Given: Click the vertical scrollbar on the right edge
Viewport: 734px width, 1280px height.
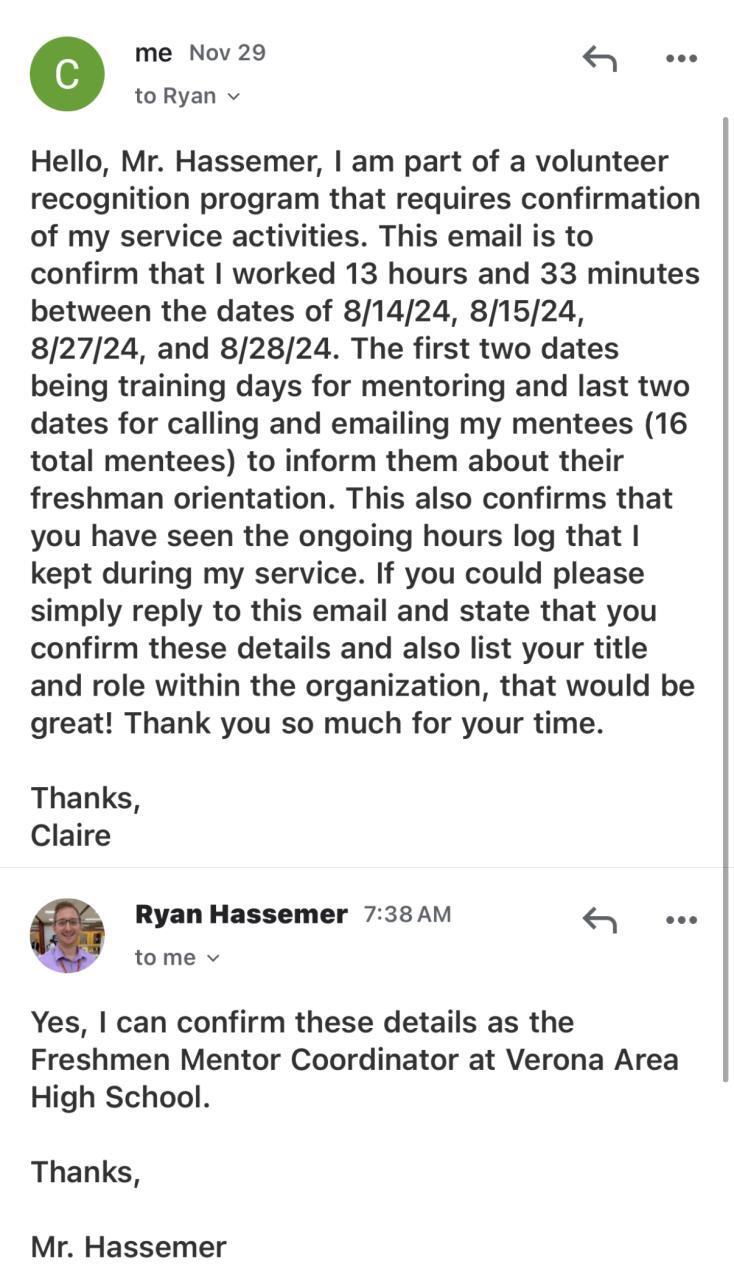Looking at the screenshot, I should pos(726,600).
